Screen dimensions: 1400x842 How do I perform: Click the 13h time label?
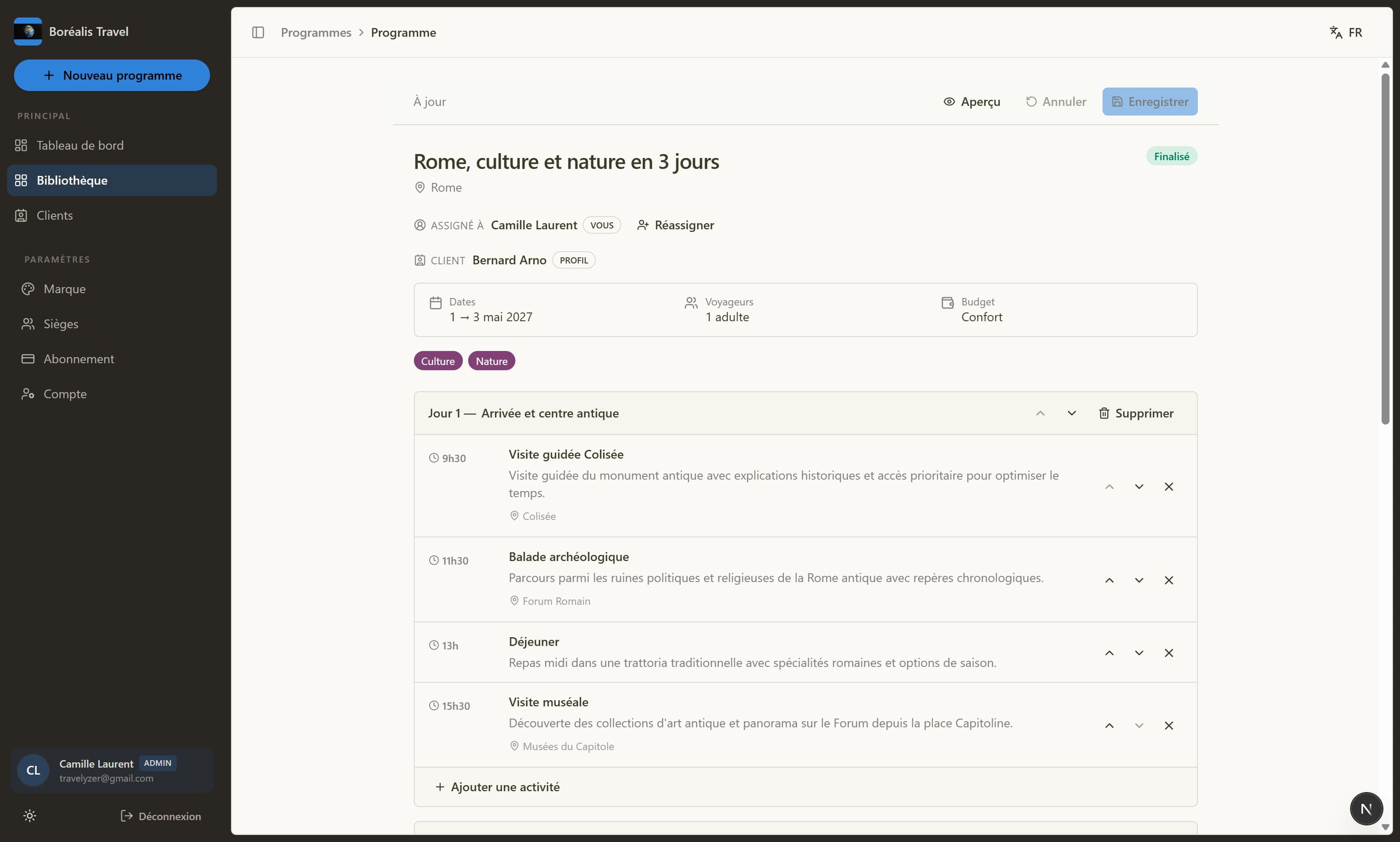(x=444, y=646)
